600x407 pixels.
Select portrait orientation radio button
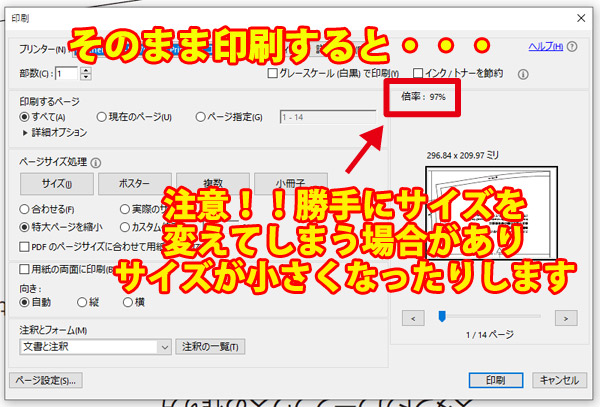tap(82, 302)
